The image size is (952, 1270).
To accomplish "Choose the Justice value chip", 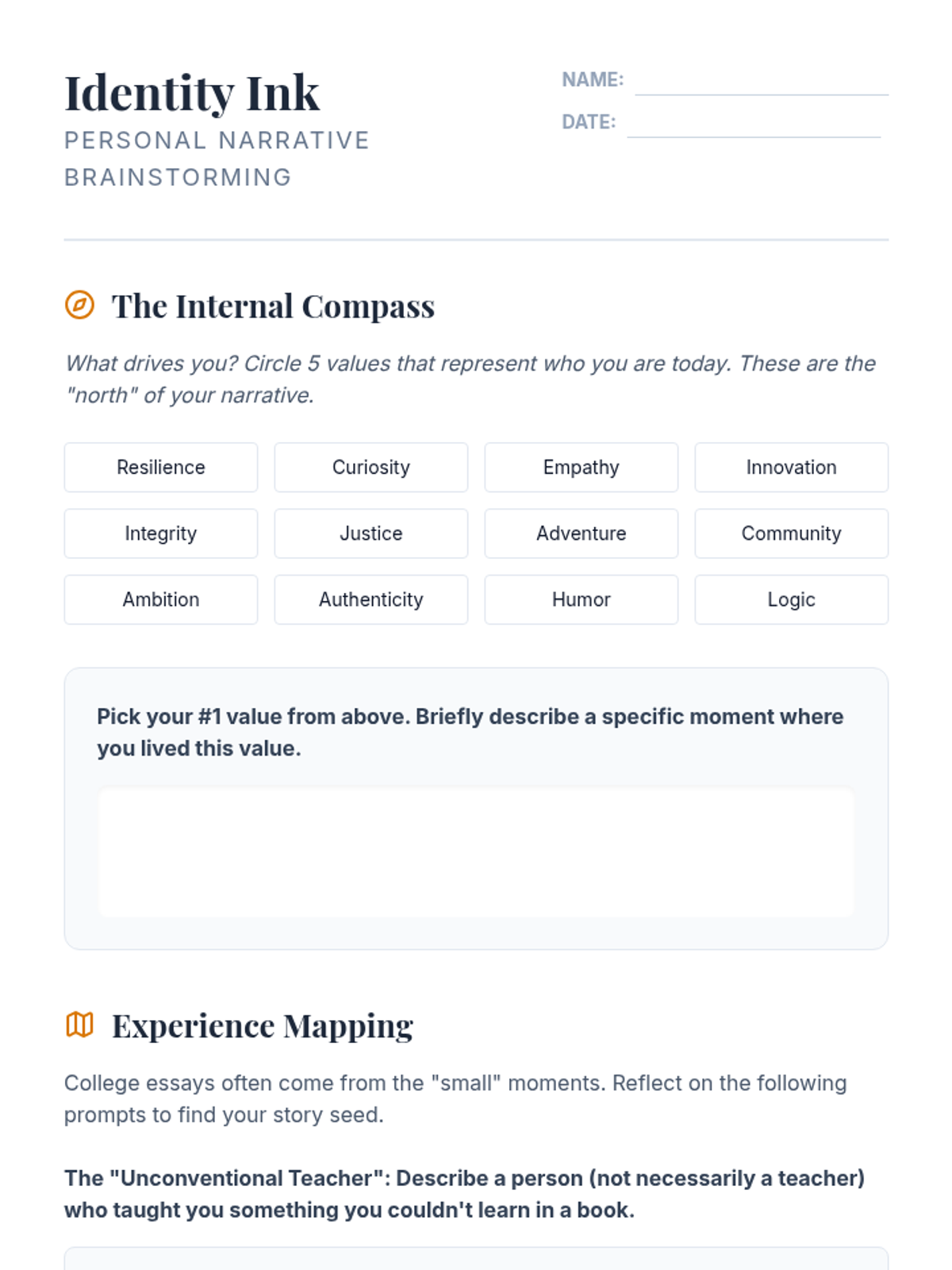I will click(371, 533).
